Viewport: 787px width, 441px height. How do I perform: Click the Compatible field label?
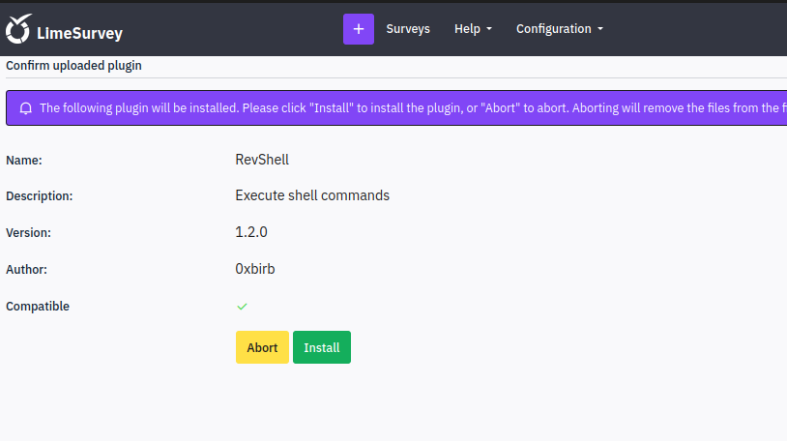pos(38,306)
